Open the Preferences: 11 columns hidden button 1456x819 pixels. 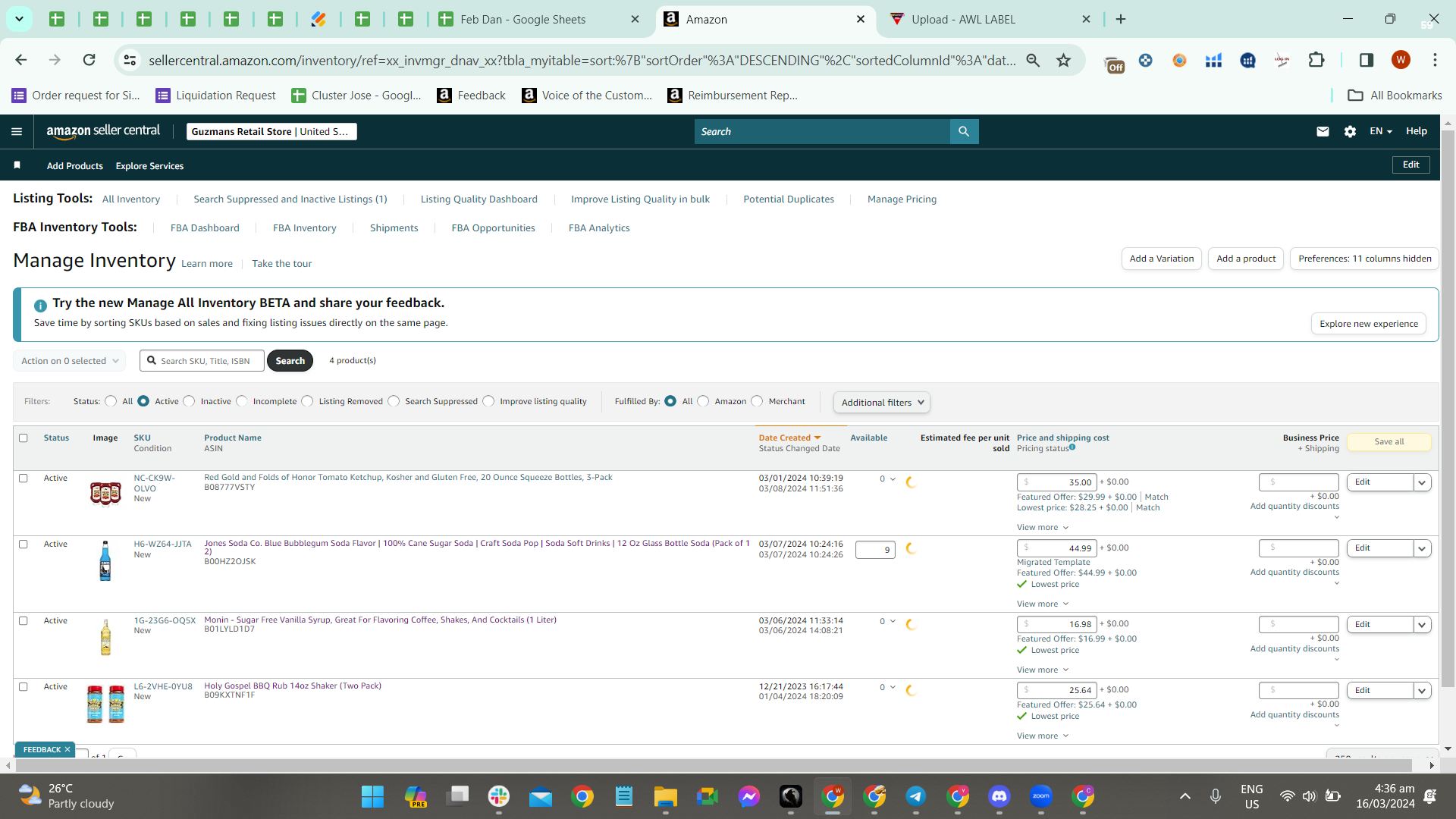tap(1365, 259)
